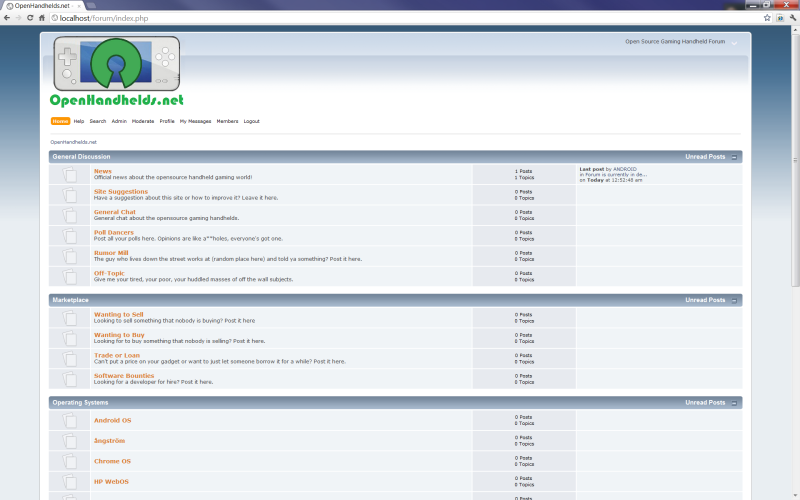Open the Software Bounties link

click(124, 376)
